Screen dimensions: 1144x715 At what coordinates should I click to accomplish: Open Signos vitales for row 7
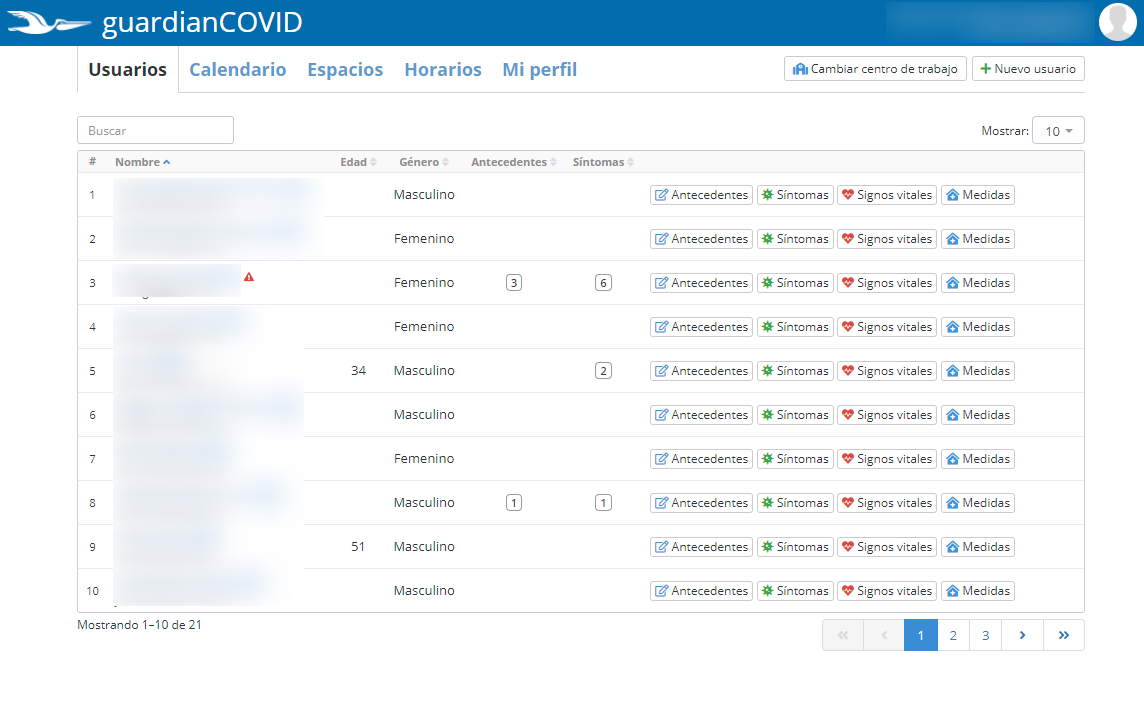887,459
